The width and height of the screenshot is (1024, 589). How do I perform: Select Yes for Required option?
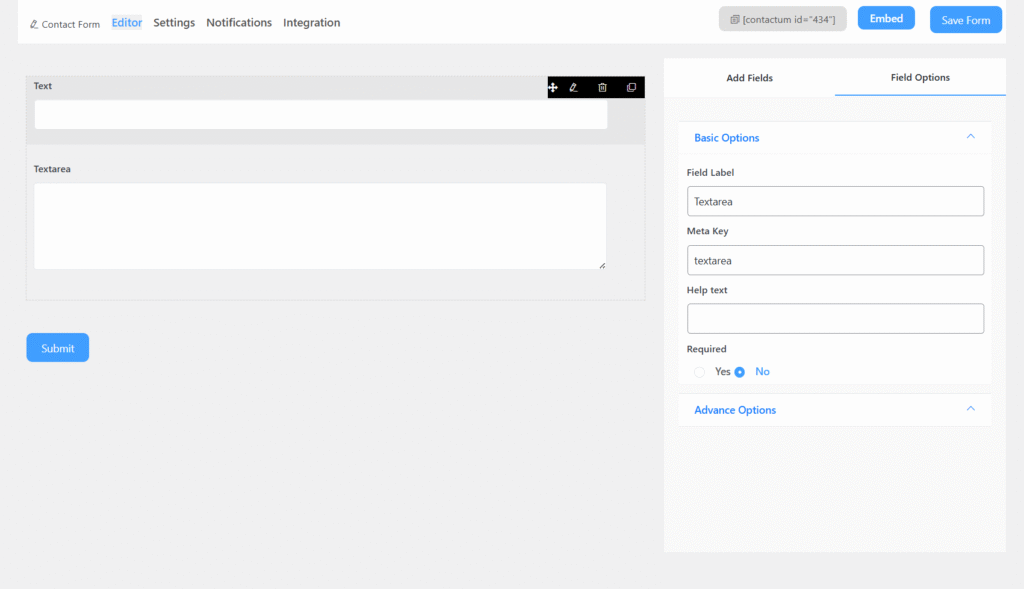point(700,372)
